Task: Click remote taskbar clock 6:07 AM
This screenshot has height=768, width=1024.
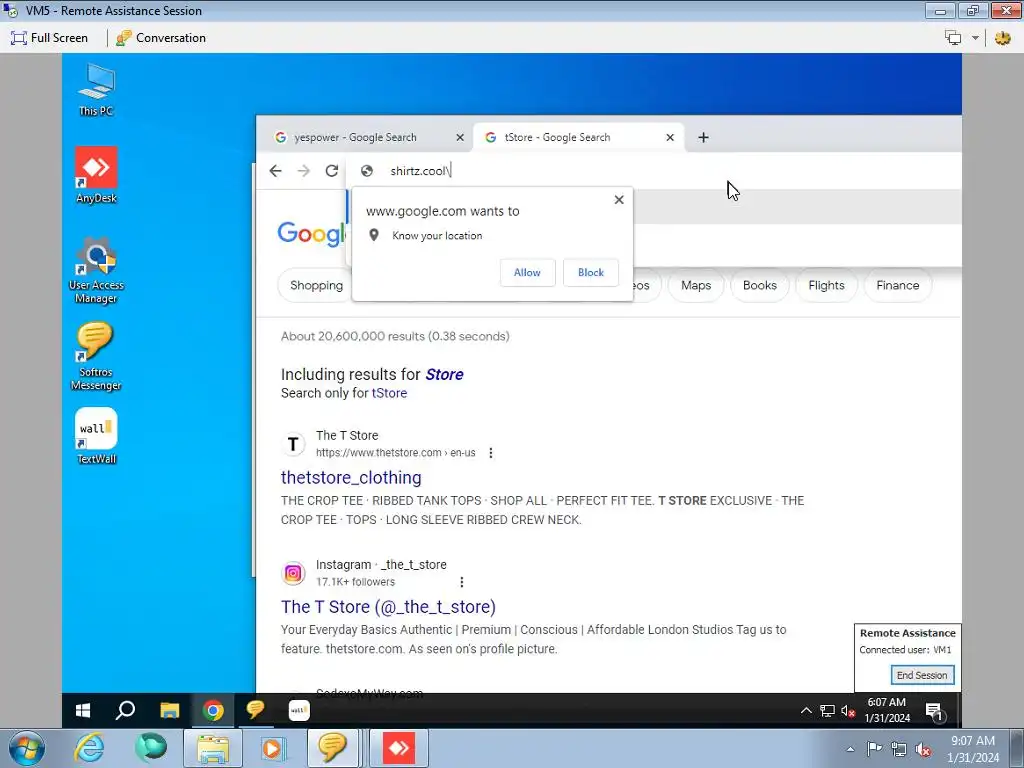Action: click(887, 710)
